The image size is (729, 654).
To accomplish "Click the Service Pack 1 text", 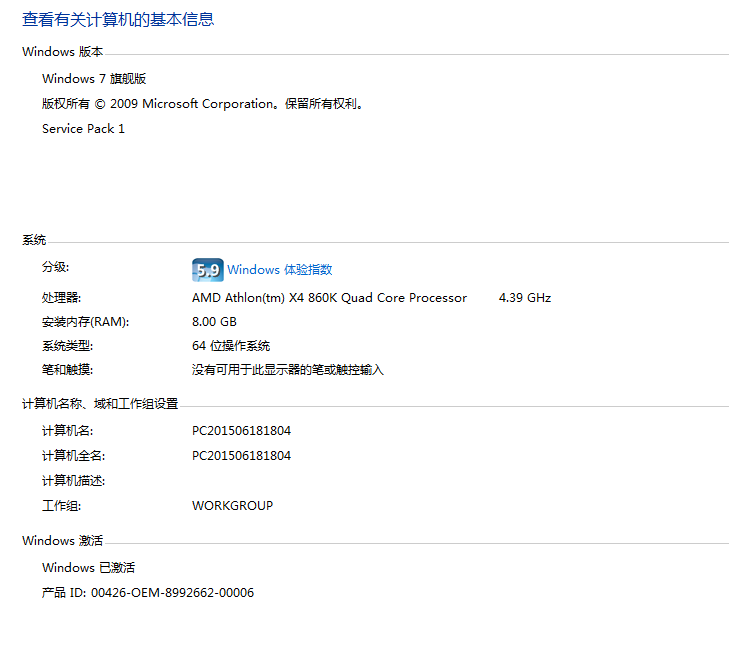I will pyautogui.click(x=83, y=129).
